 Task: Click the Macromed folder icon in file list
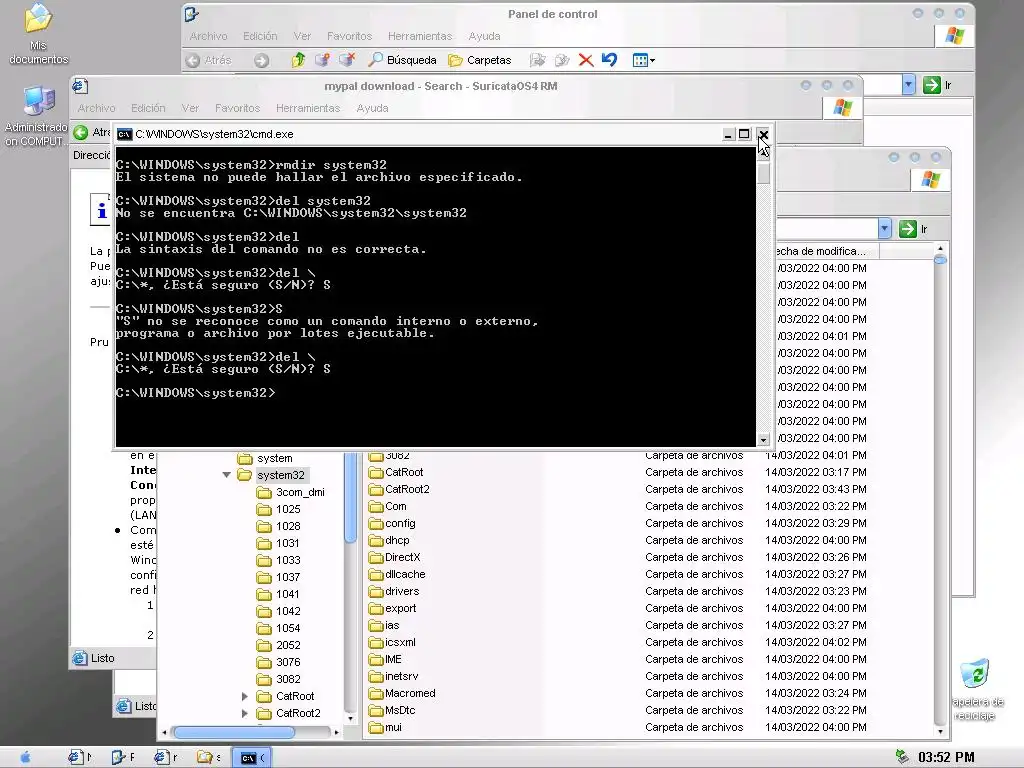(x=376, y=693)
